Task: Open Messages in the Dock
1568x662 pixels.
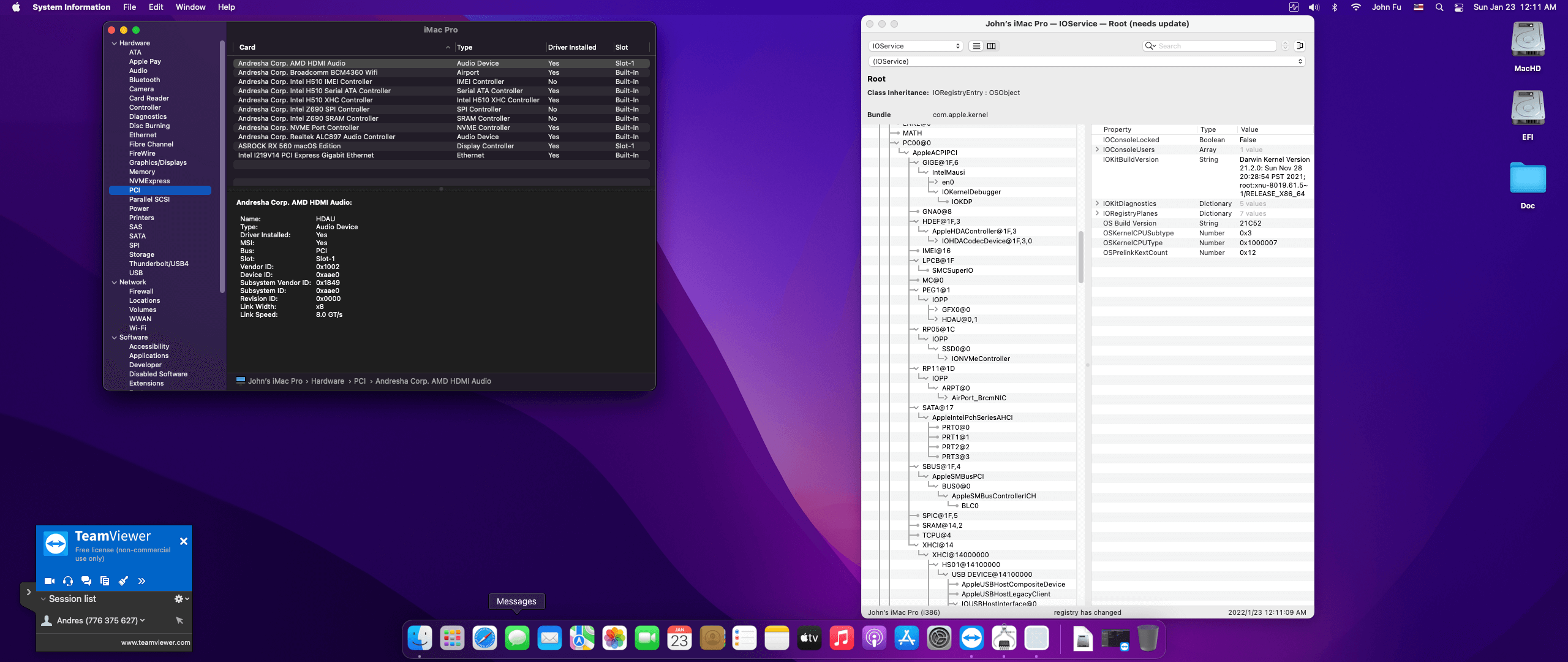Action: (x=517, y=638)
